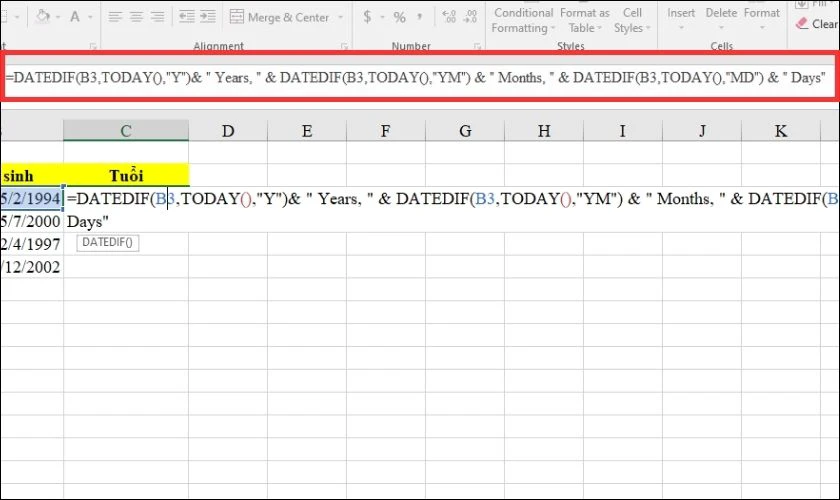Click the DATEDIF() function tooltip
The width and height of the screenshot is (840, 500).
click(x=108, y=243)
